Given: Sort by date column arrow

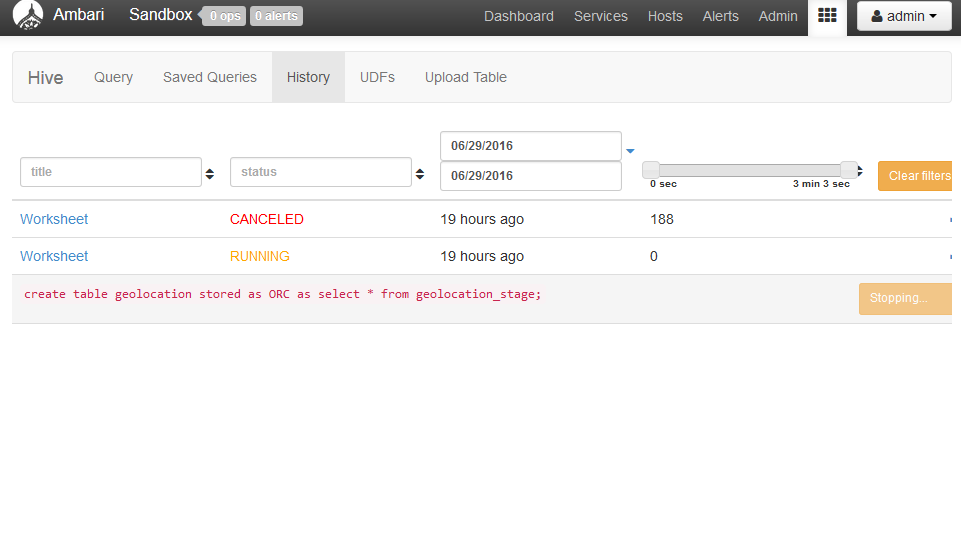Looking at the screenshot, I should point(630,151).
